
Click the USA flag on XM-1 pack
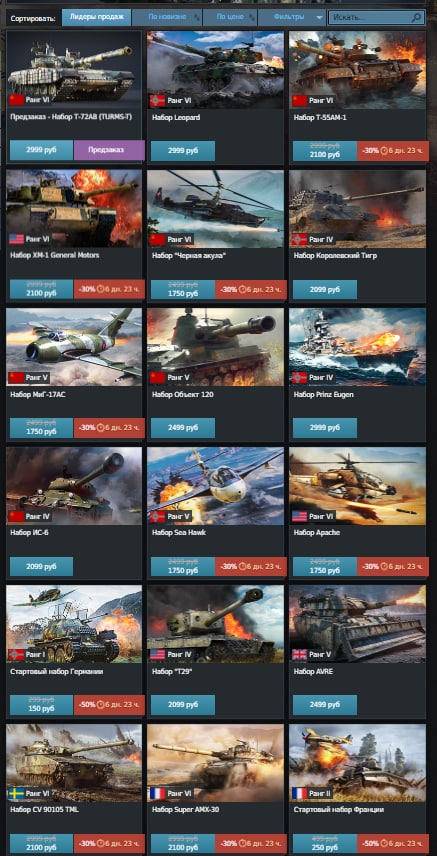click(16, 239)
